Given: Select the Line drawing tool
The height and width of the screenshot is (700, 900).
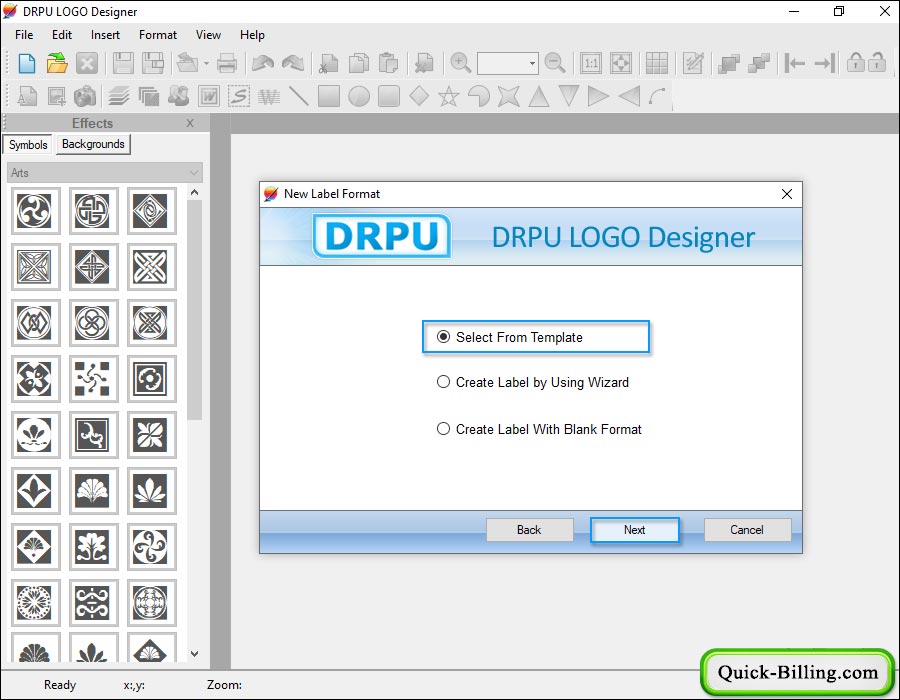Looking at the screenshot, I should coord(298,96).
